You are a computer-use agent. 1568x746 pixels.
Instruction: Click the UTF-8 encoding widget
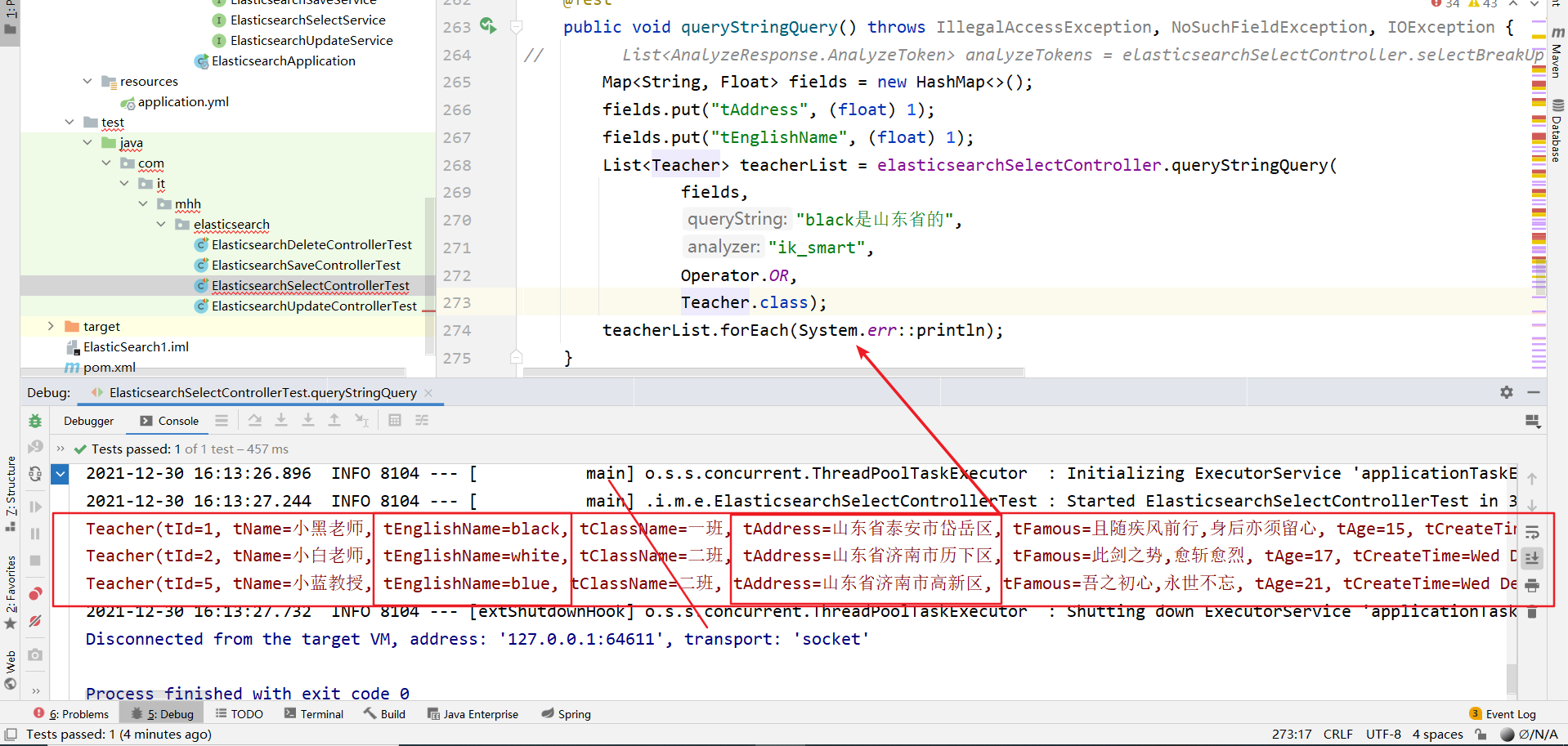click(x=1383, y=734)
